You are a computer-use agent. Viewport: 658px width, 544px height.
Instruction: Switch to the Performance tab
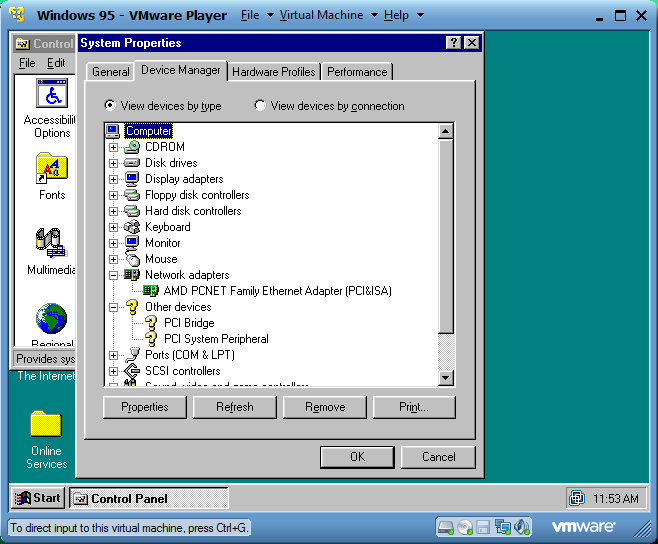(357, 72)
